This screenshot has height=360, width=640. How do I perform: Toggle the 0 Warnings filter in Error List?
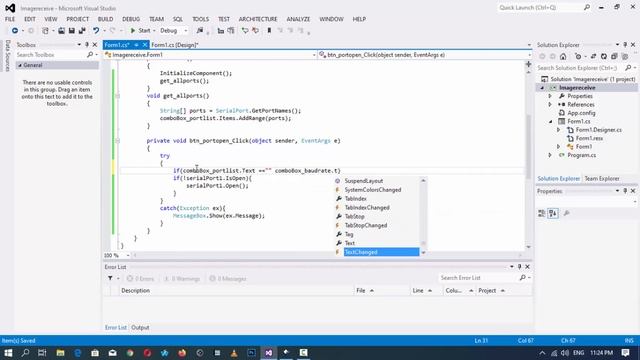tap(182, 279)
